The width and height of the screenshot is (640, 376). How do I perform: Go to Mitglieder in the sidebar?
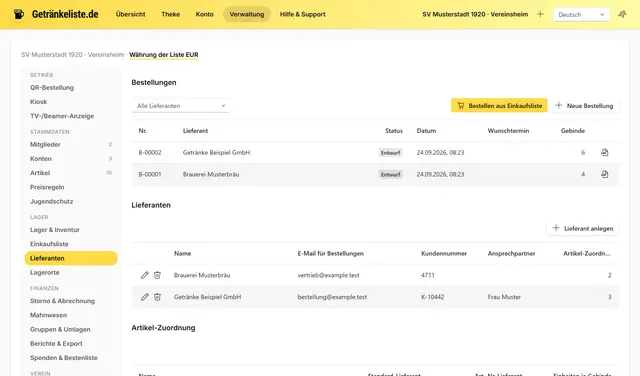45,145
